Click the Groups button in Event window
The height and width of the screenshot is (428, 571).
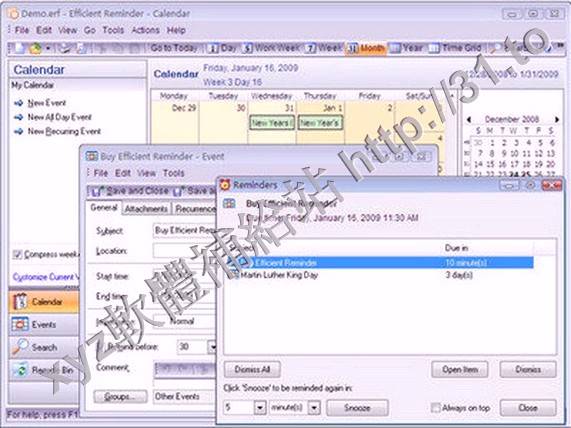[x=121, y=396]
